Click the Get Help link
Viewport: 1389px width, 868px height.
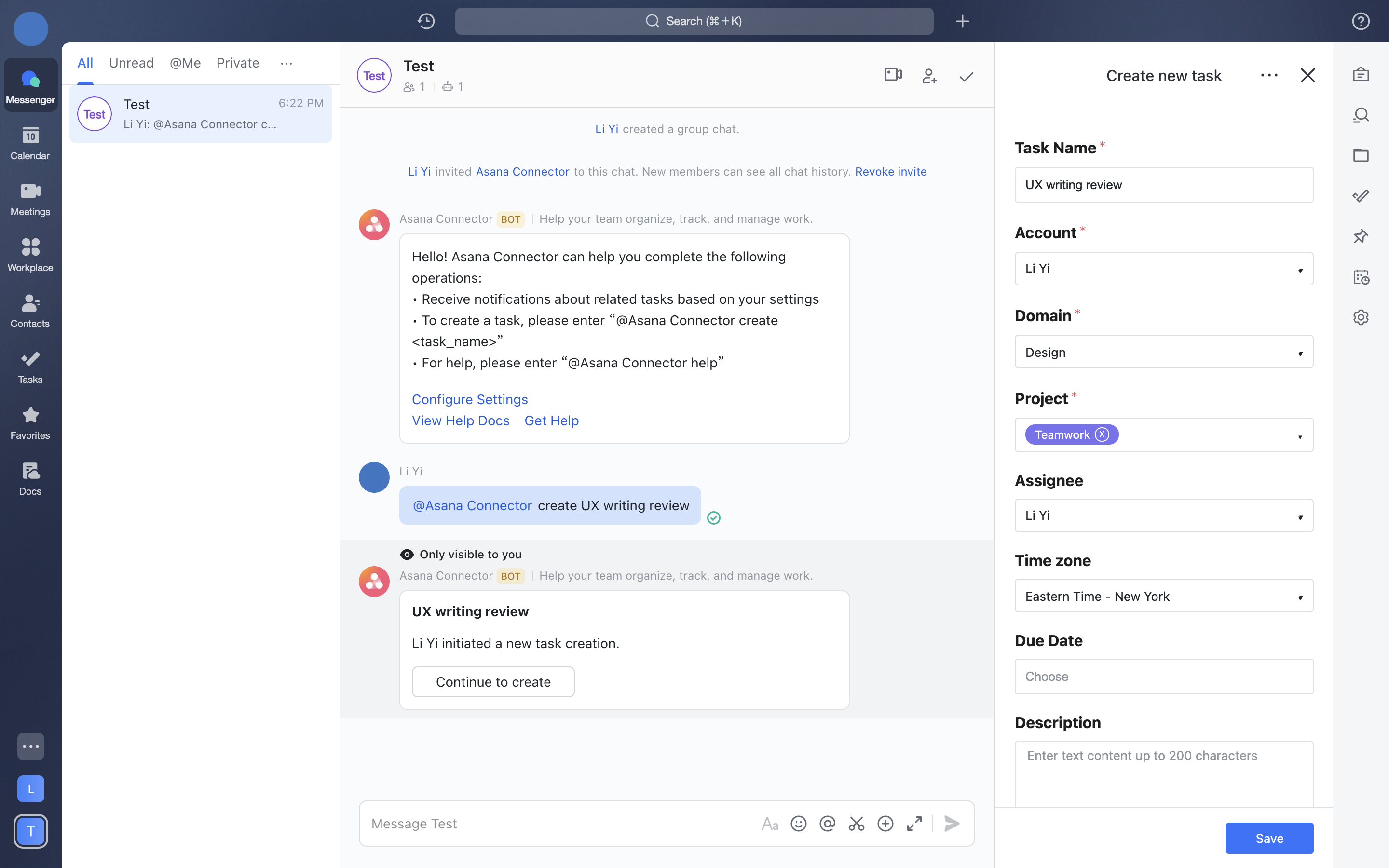point(551,421)
